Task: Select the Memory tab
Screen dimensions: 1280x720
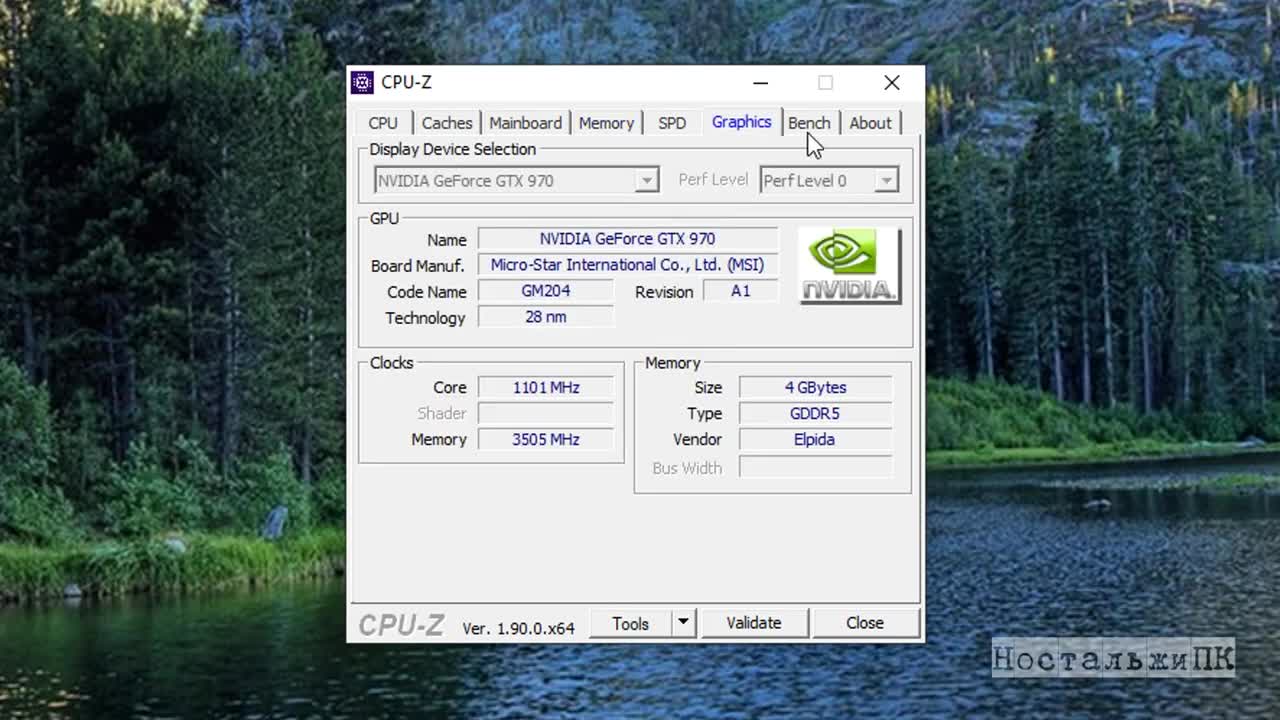Action: (x=606, y=123)
